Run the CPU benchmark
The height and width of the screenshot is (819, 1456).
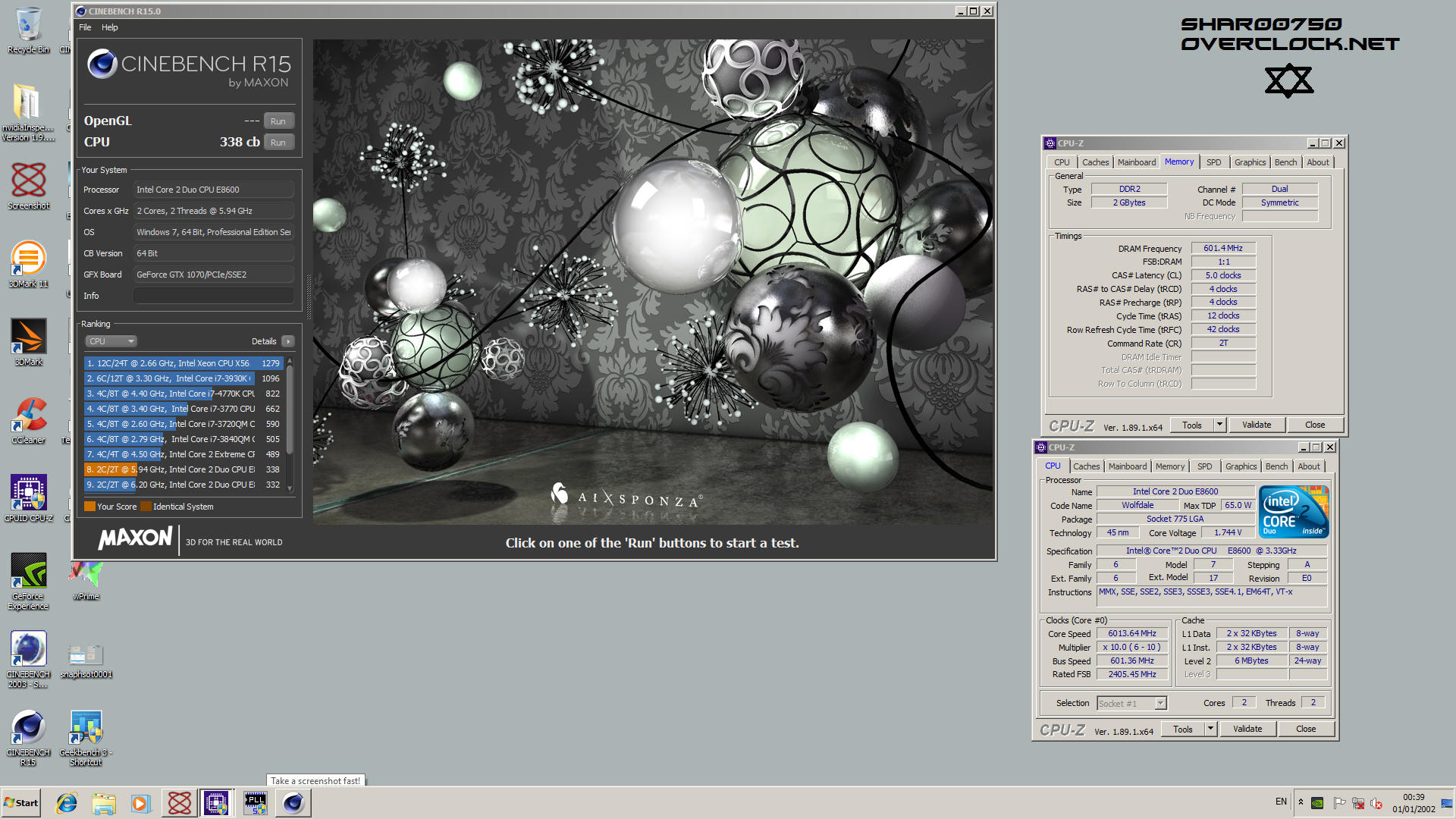[x=278, y=143]
